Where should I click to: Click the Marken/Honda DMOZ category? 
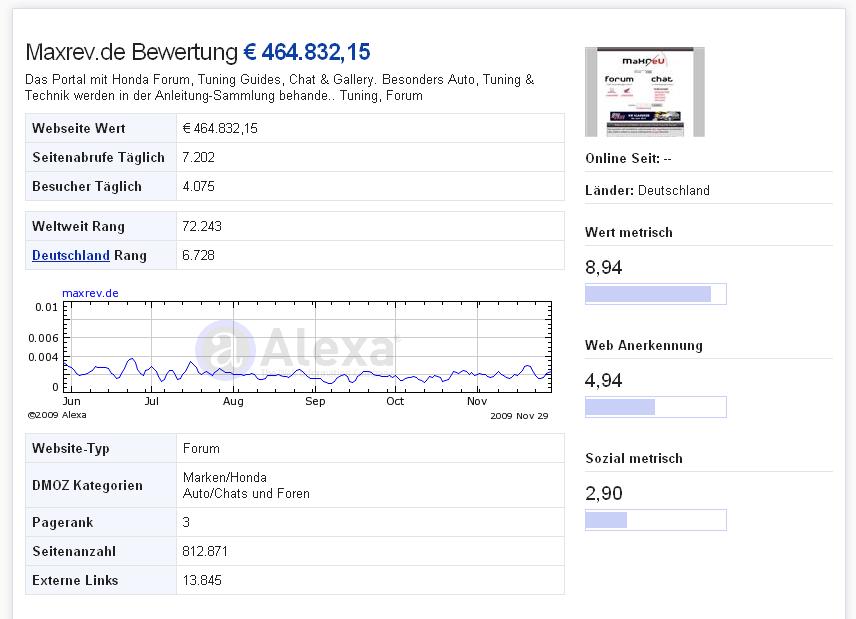(225, 477)
